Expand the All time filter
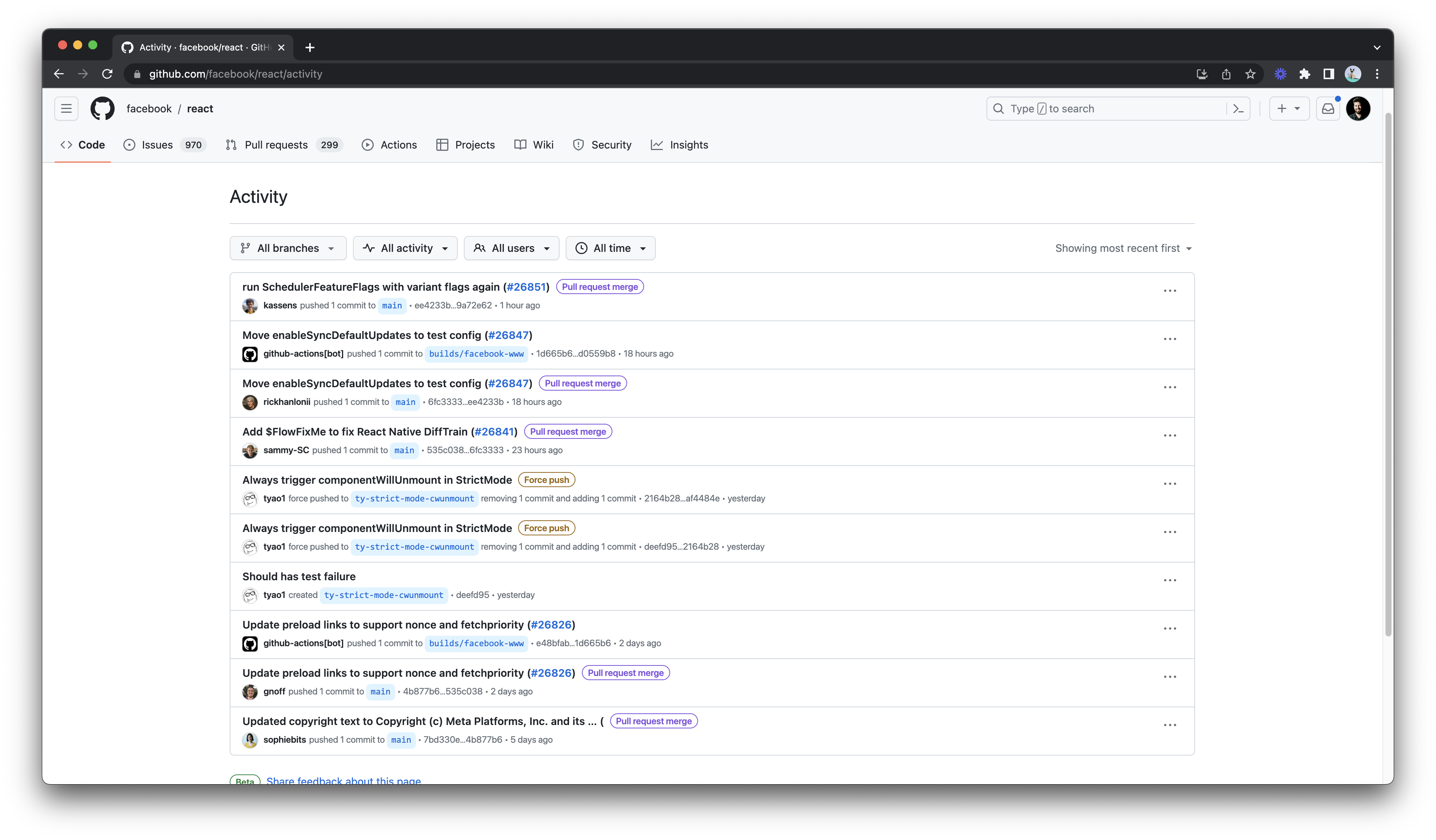Screen dimensions: 1436x840 pyautogui.click(x=610, y=248)
